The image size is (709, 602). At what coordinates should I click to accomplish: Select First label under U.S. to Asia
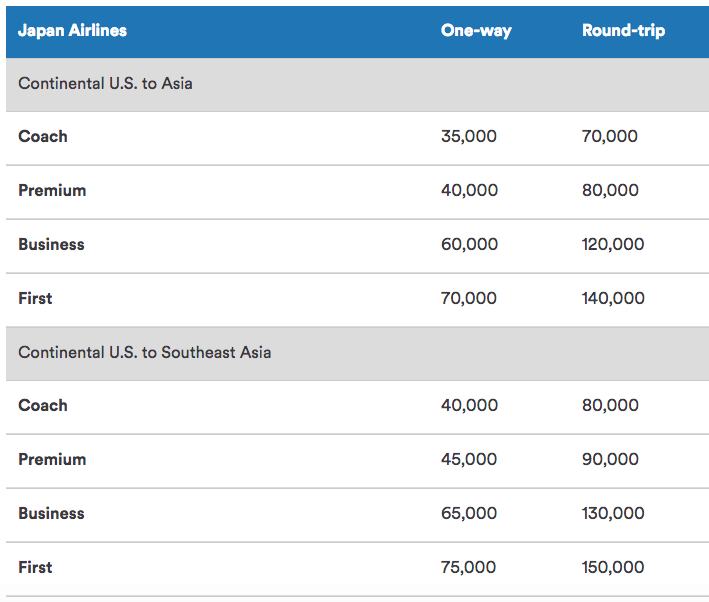pos(35,298)
